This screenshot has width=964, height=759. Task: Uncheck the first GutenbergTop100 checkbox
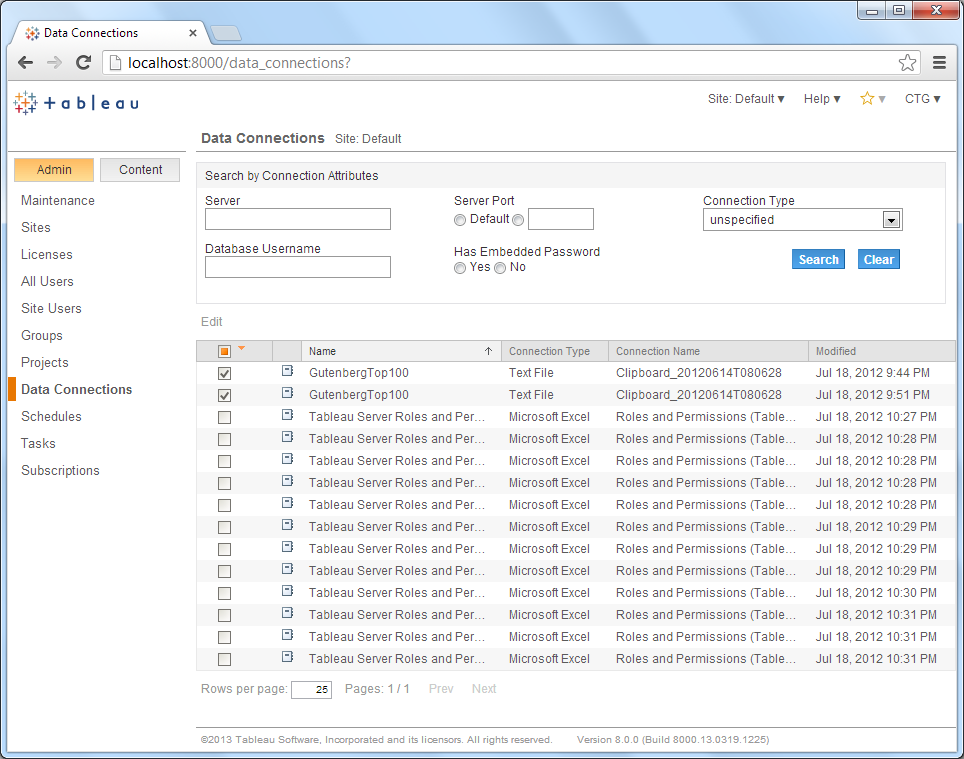(224, 371)
